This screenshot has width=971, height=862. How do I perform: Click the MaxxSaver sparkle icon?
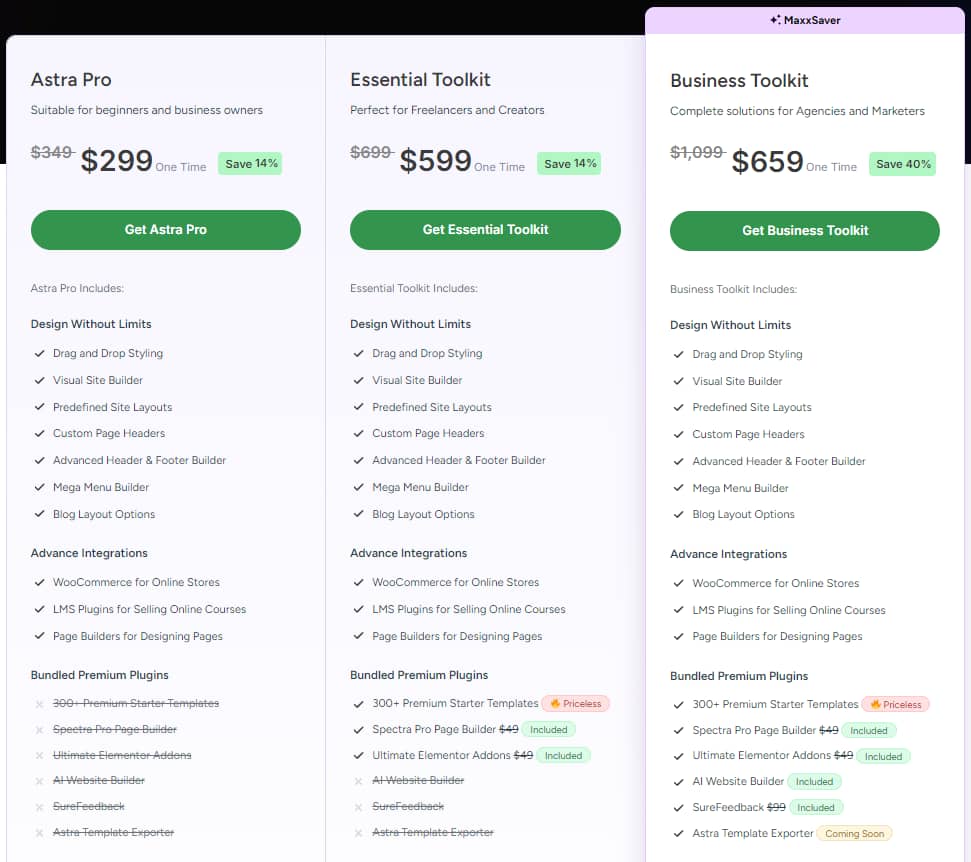(x=775, y=20)
